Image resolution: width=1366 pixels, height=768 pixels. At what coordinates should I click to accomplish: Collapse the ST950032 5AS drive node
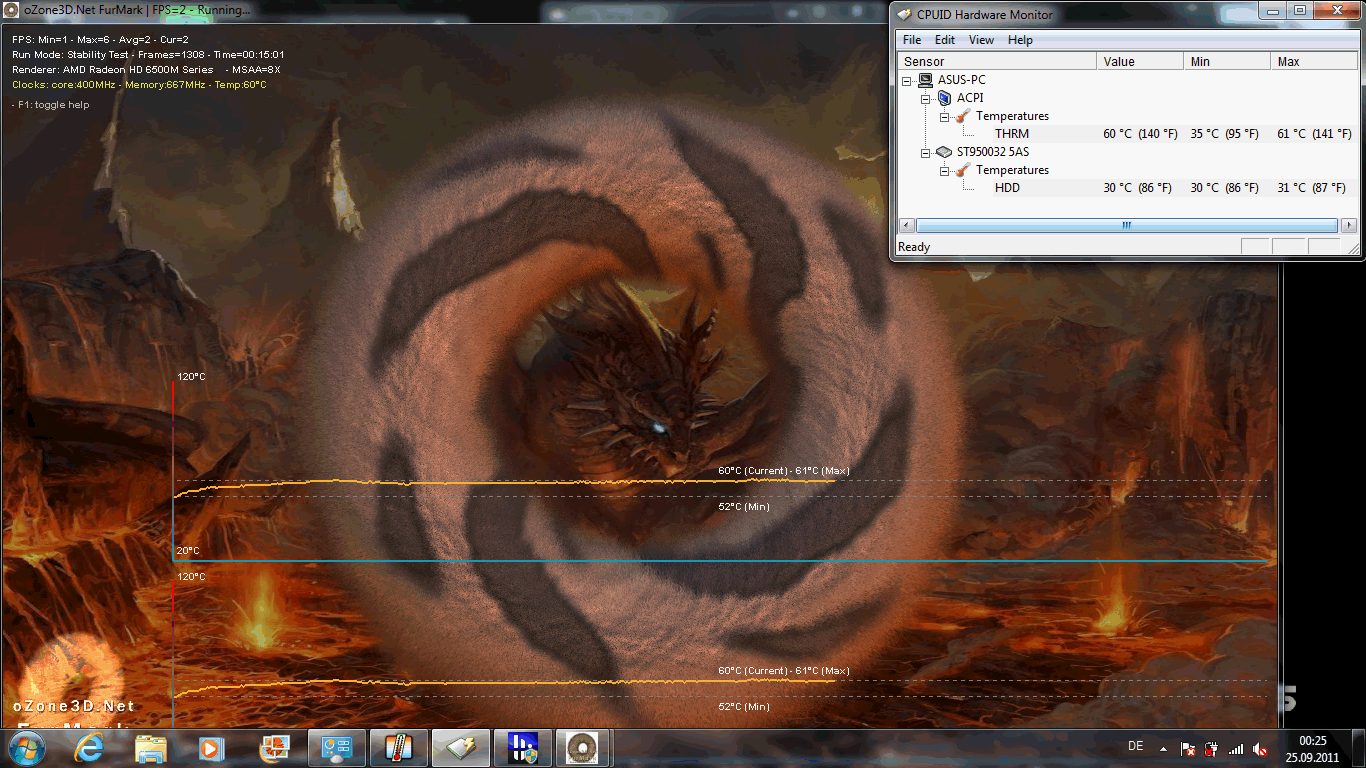(x=926, y=152)
